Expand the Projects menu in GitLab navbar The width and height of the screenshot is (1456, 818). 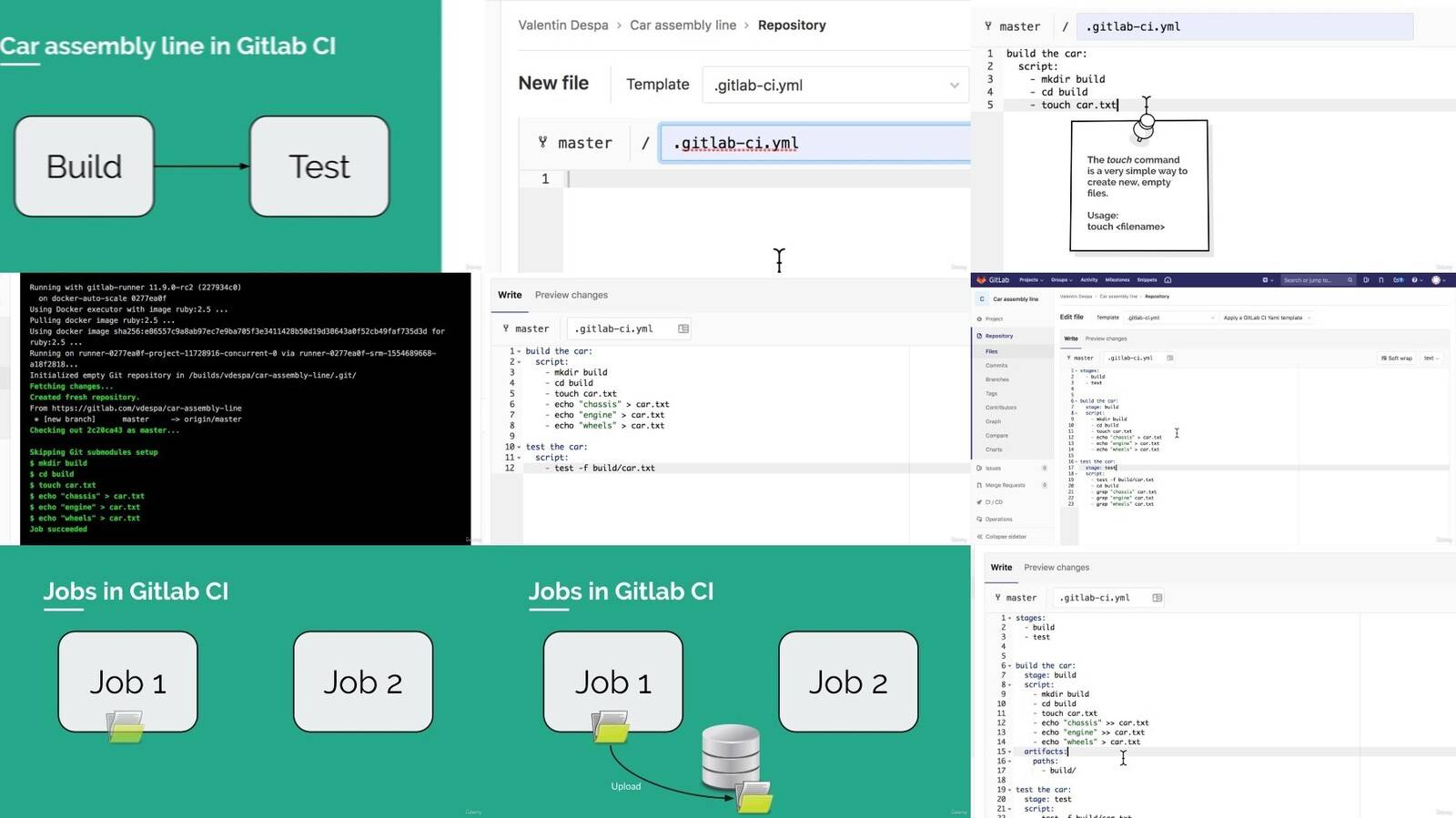(x=1031, y=280)
